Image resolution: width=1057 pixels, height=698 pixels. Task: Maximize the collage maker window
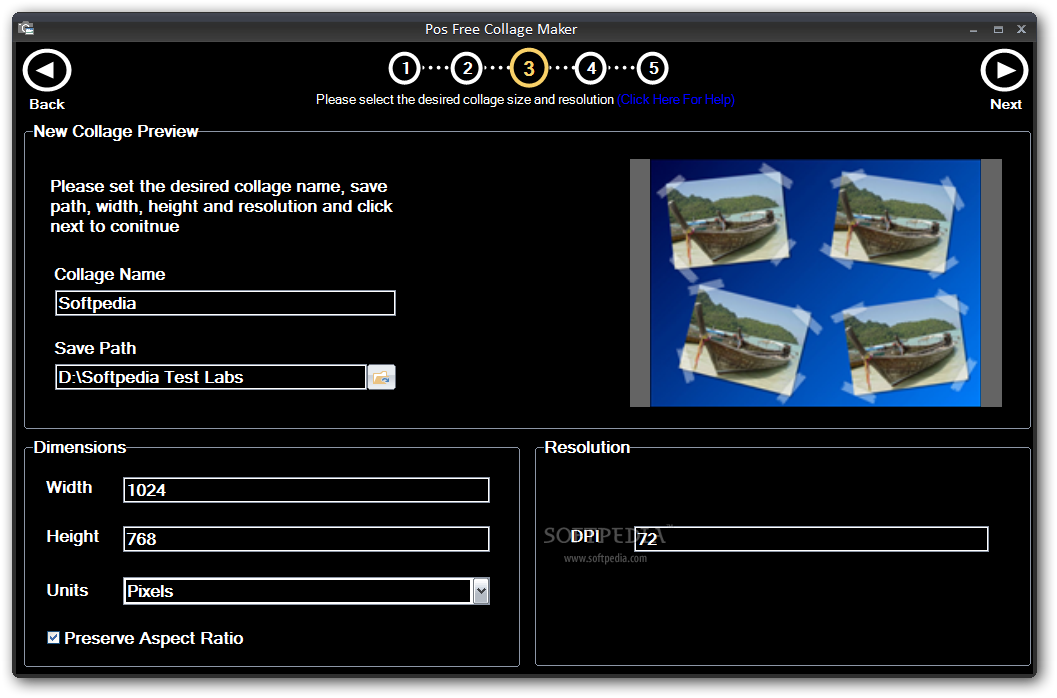coord(998,30)
